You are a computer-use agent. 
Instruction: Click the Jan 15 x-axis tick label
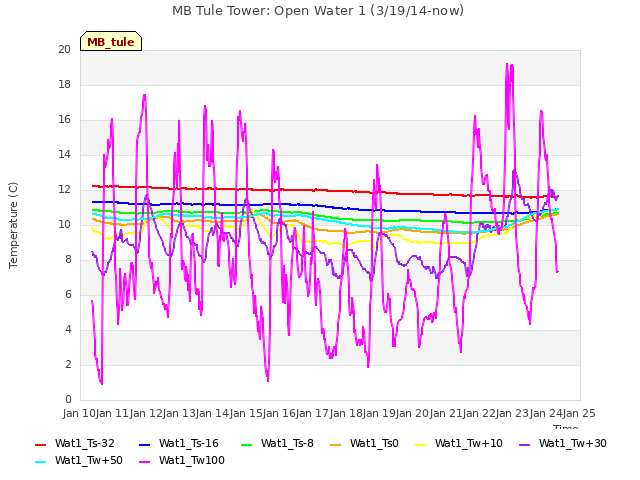[246, 413]
